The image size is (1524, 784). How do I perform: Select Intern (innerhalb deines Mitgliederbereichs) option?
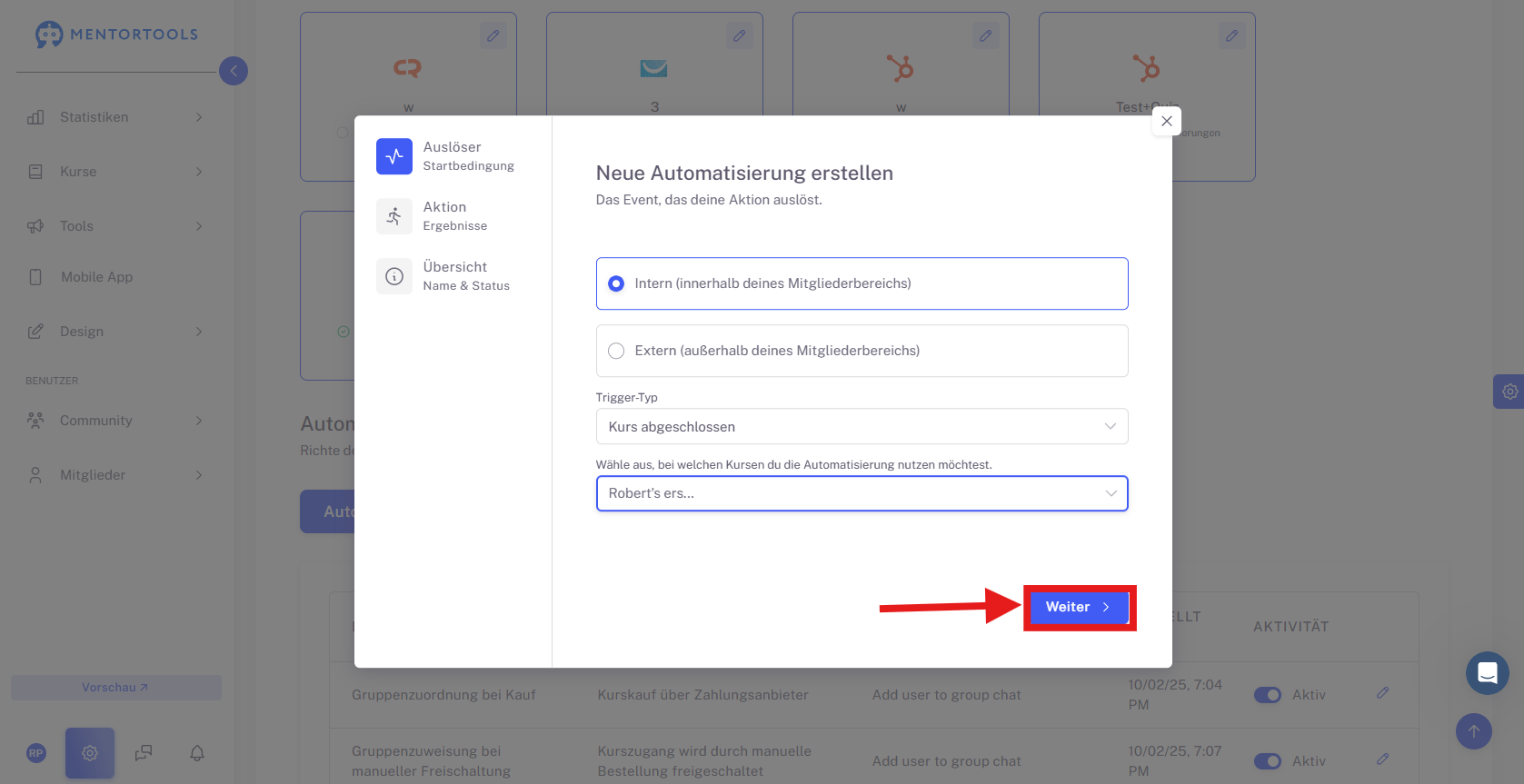pos(862,283)
